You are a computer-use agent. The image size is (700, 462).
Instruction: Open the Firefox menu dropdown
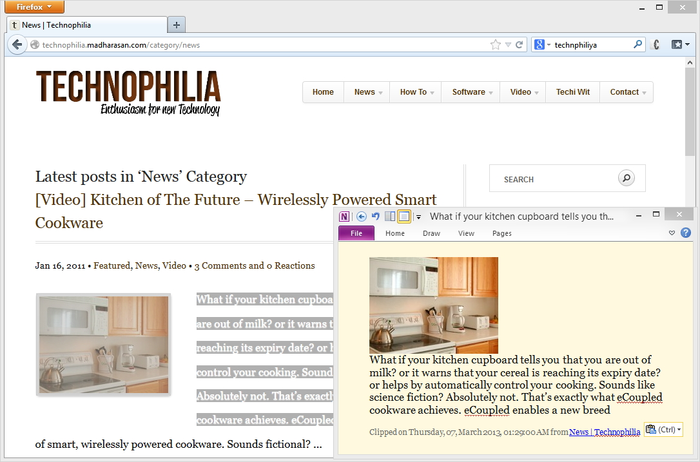[x=34, y=7]
